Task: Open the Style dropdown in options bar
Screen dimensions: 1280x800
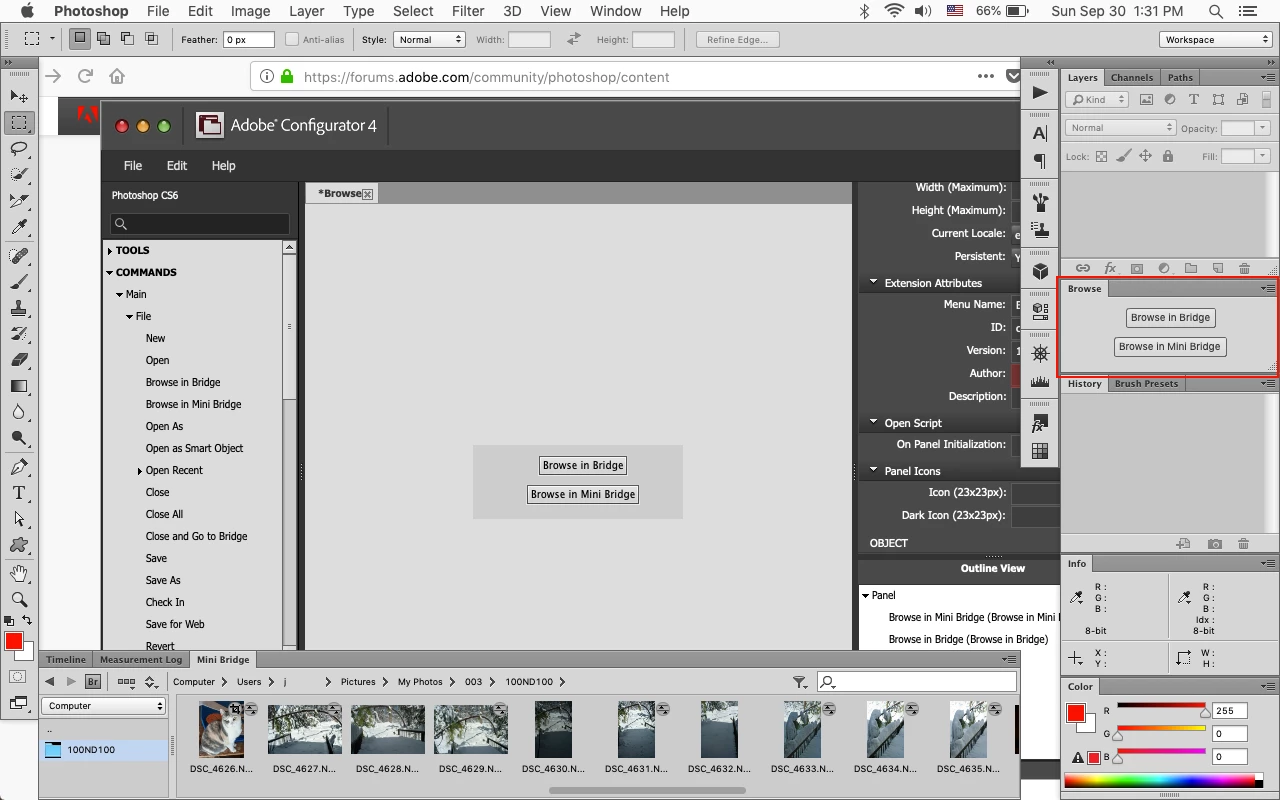Action: [429, 40]
